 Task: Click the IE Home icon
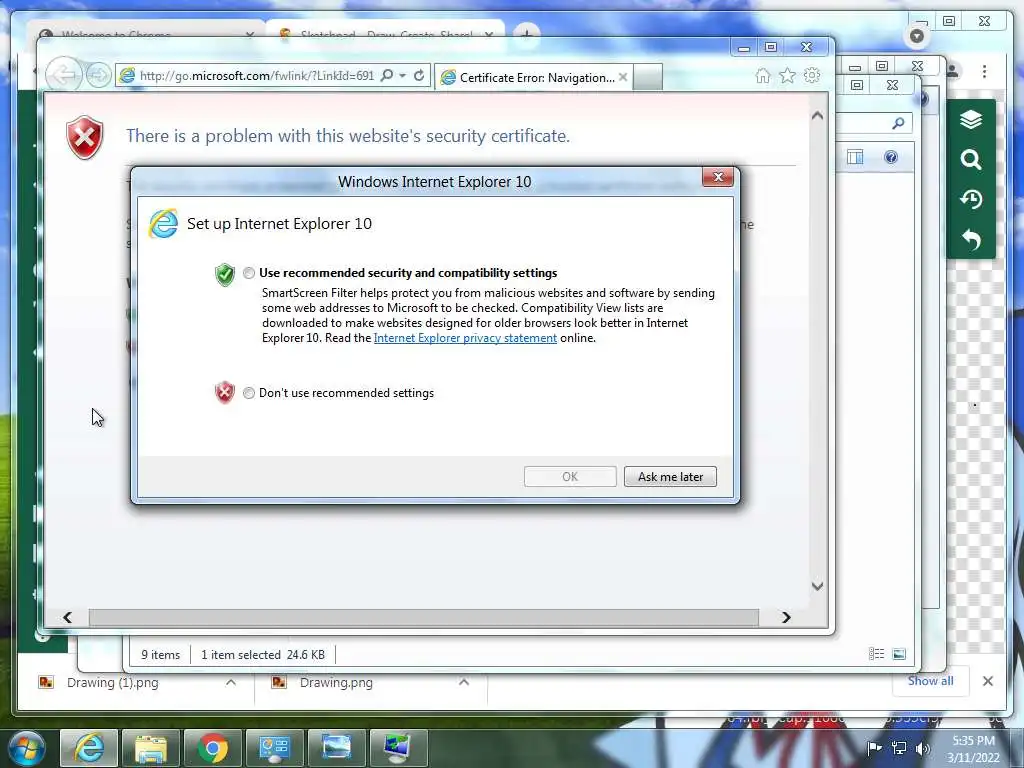pyautogui.click(x=762, y=76)
